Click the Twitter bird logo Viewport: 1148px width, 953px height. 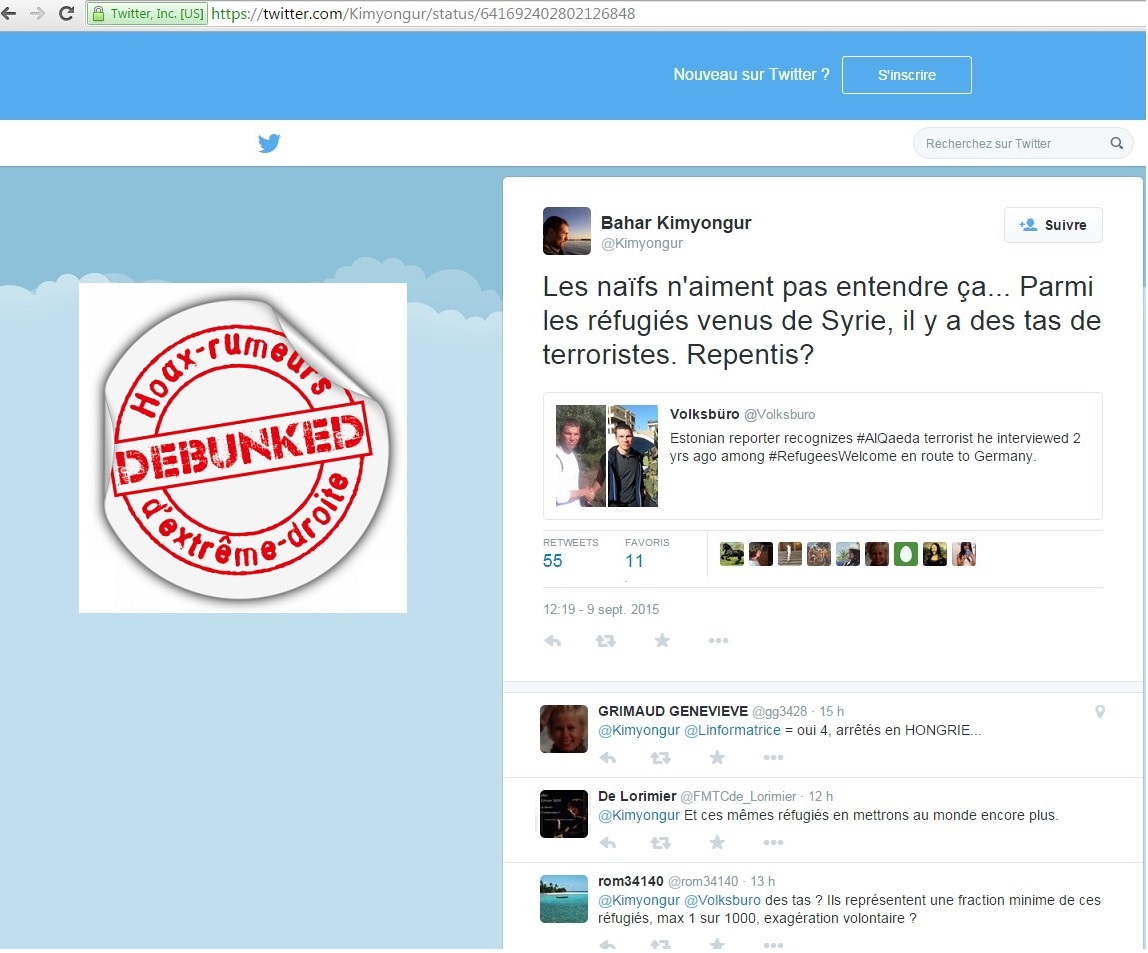click(268, 143)
